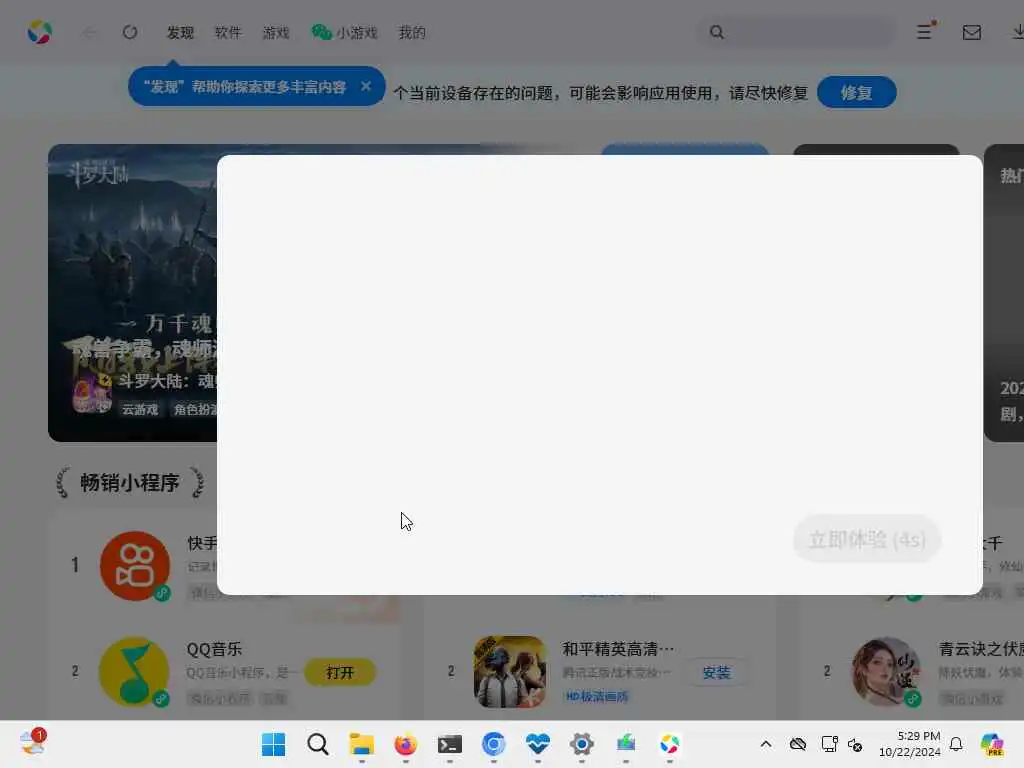The width and height of the screenshot is (1024, 768).
Task: Open the blue circular browser taskbar icon
Action: click(494, 744)
